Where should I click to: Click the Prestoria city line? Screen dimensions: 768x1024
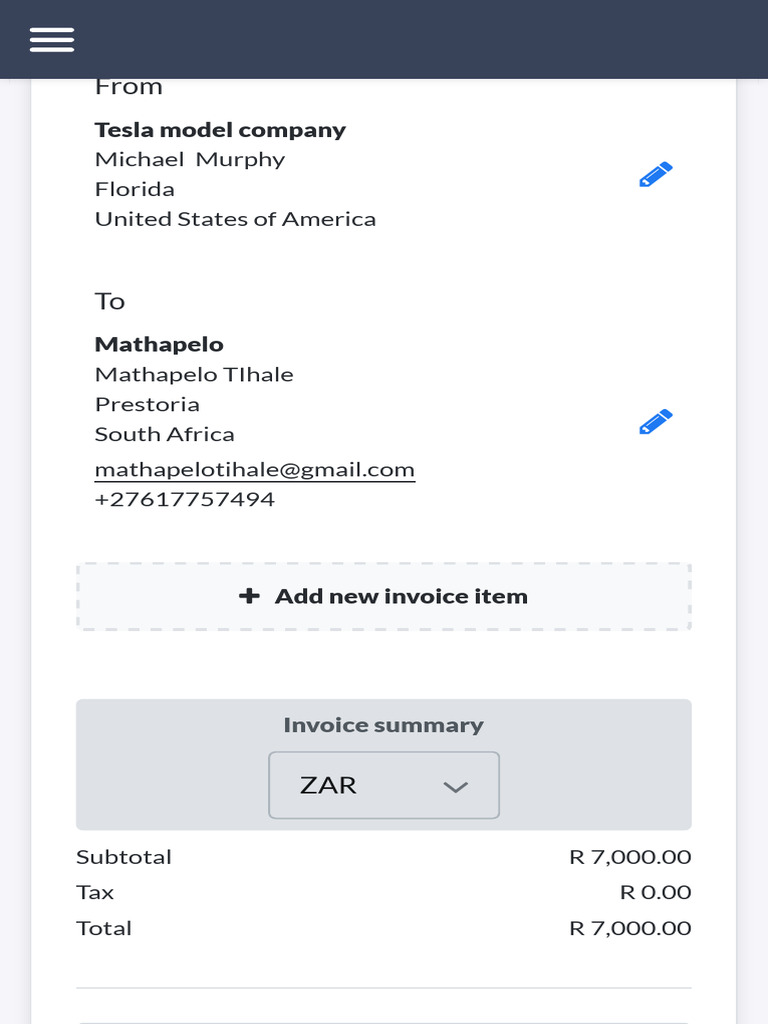coord(147,404)
